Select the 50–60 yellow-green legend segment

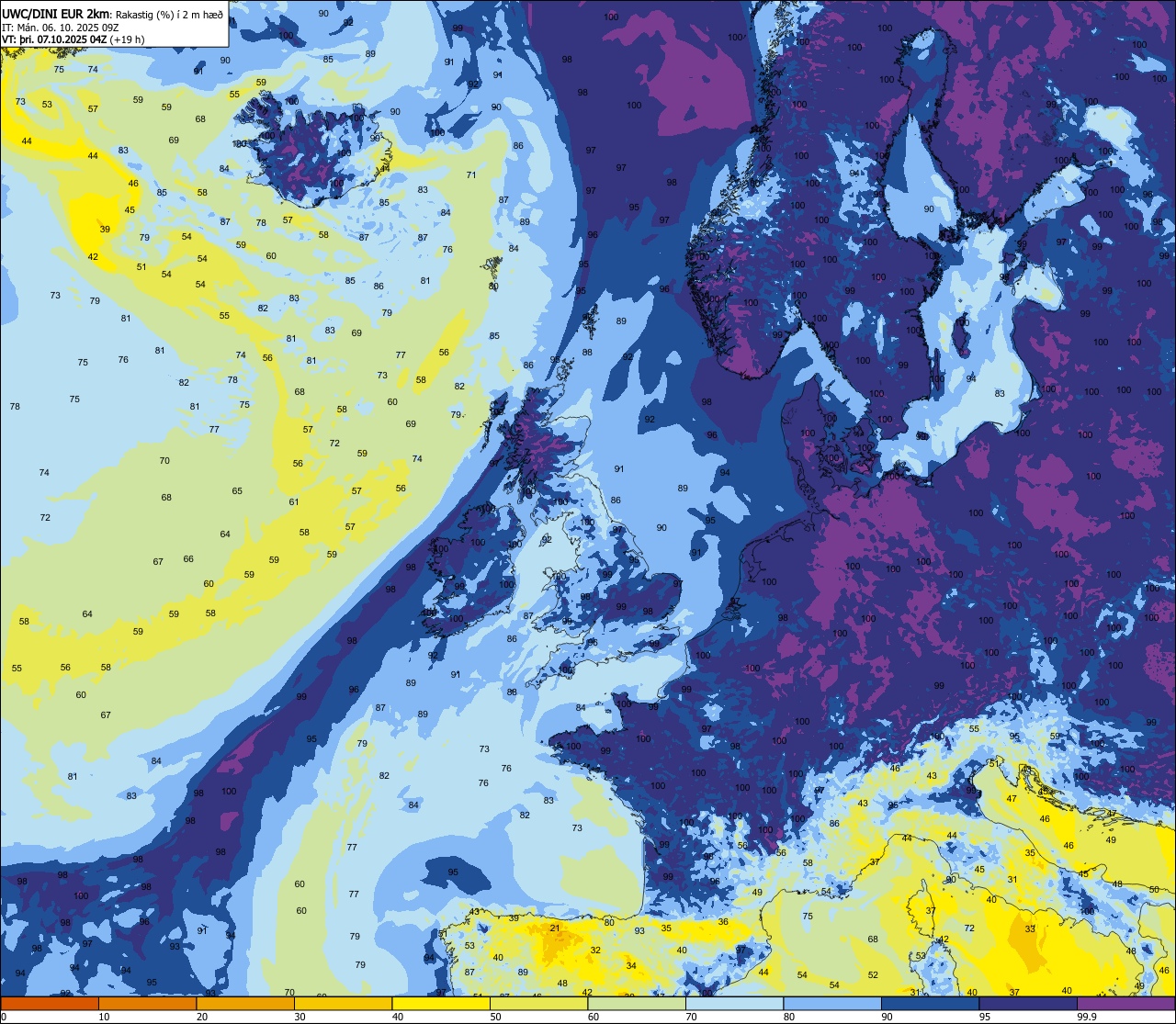click(x=538, y=1003)
